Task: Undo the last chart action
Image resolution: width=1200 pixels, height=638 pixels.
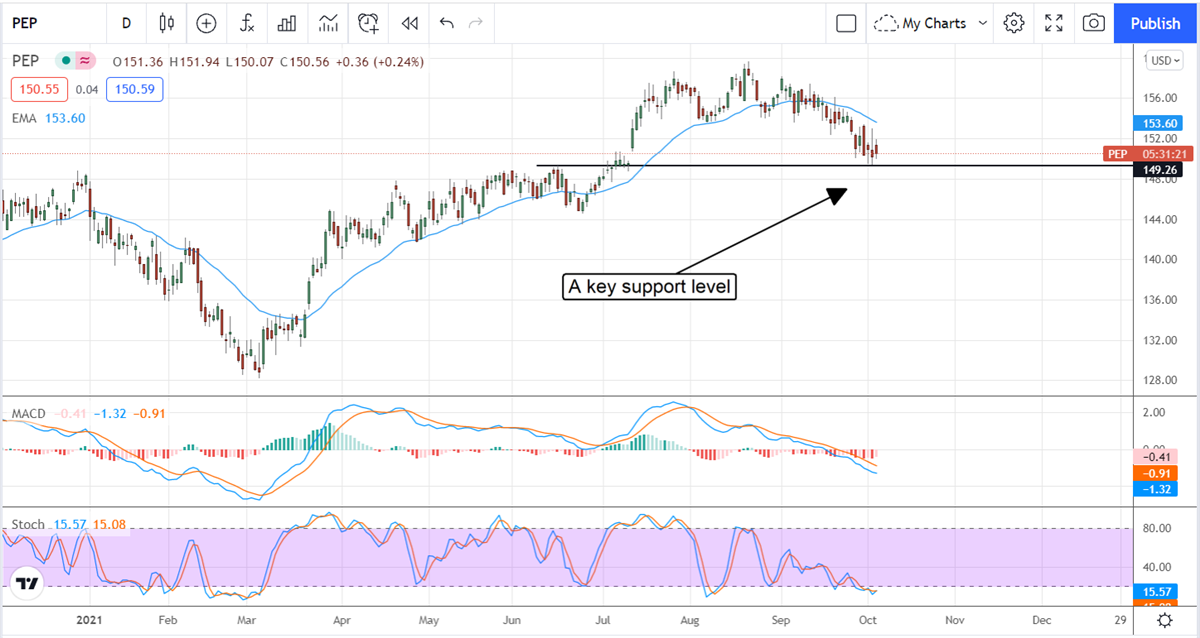Action: click(446, 22)
